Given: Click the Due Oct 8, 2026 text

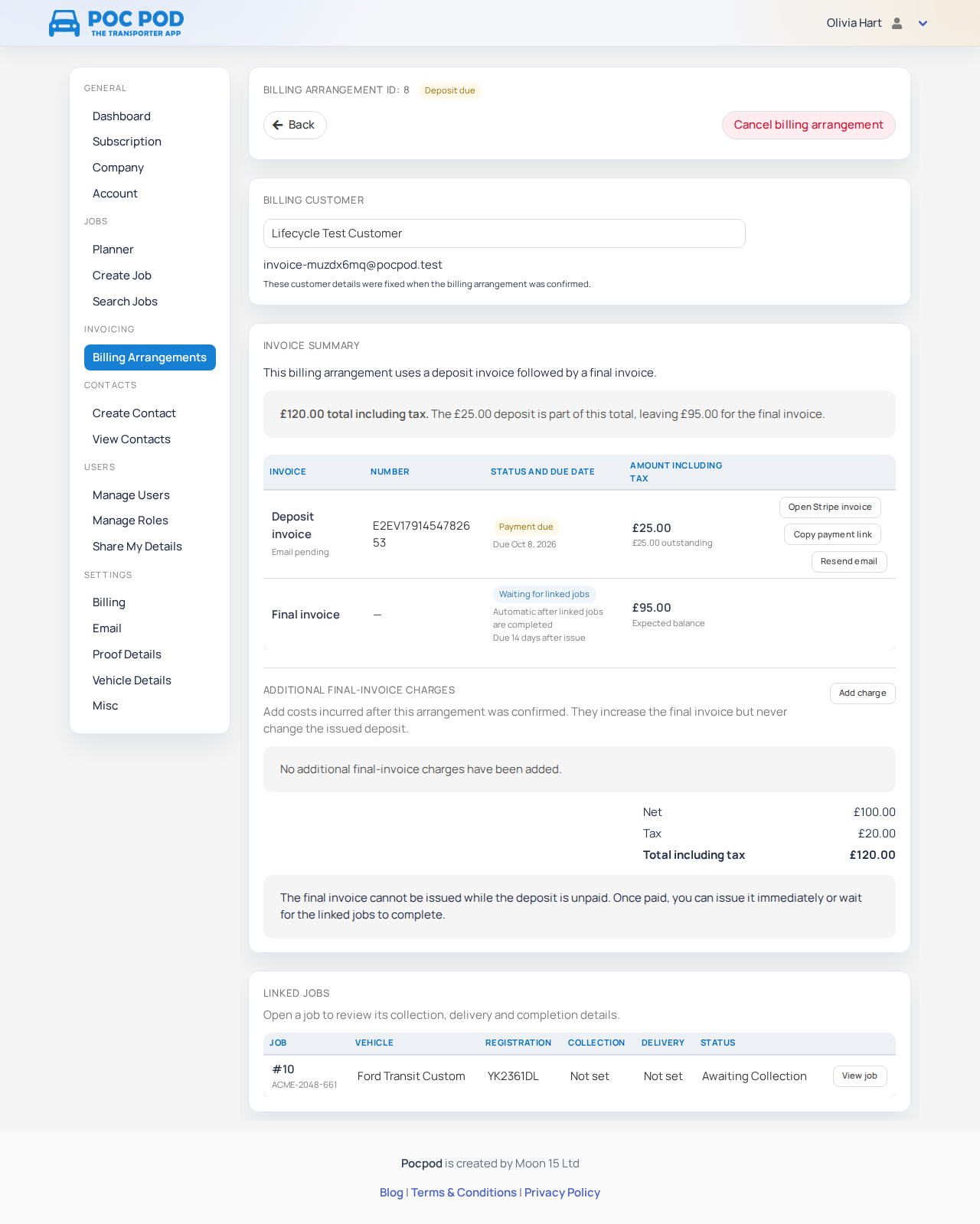Looking at the screenshot, I should click(x=524, y=544).
